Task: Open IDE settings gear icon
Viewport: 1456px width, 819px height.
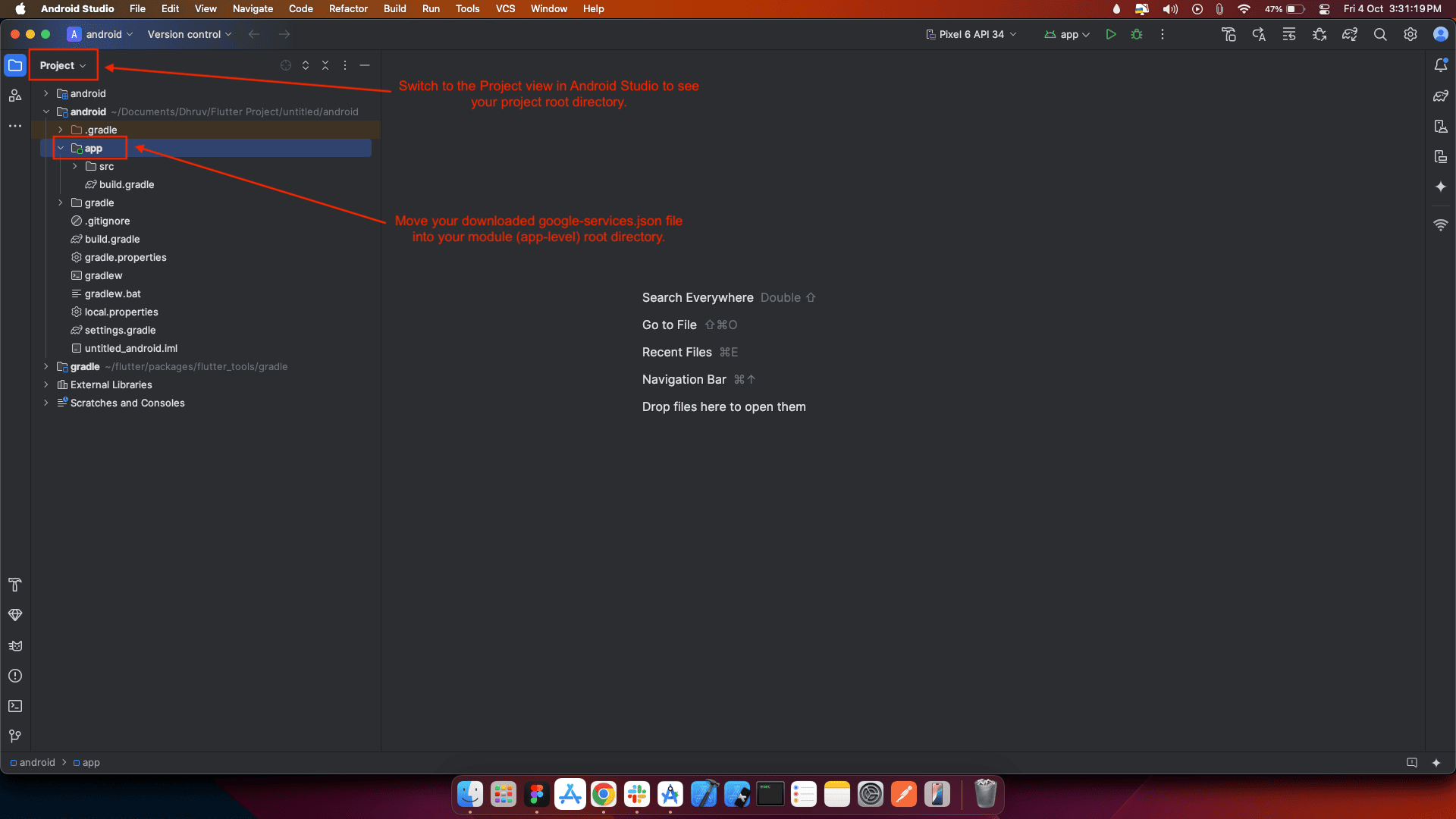Action: (x=1410, y=34)
